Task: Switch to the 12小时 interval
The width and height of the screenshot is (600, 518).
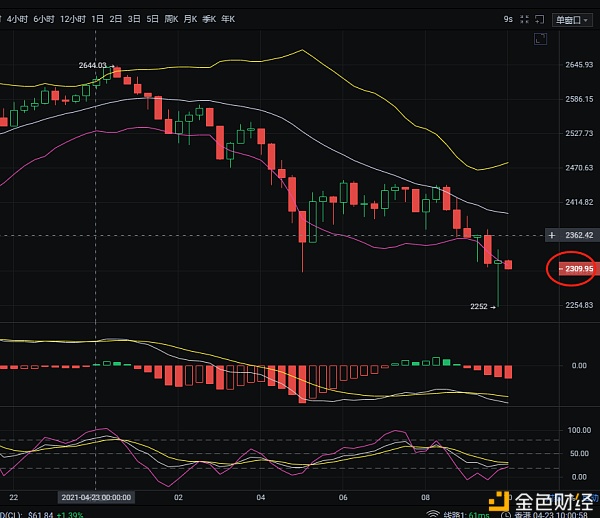Action: click(72, 19)
